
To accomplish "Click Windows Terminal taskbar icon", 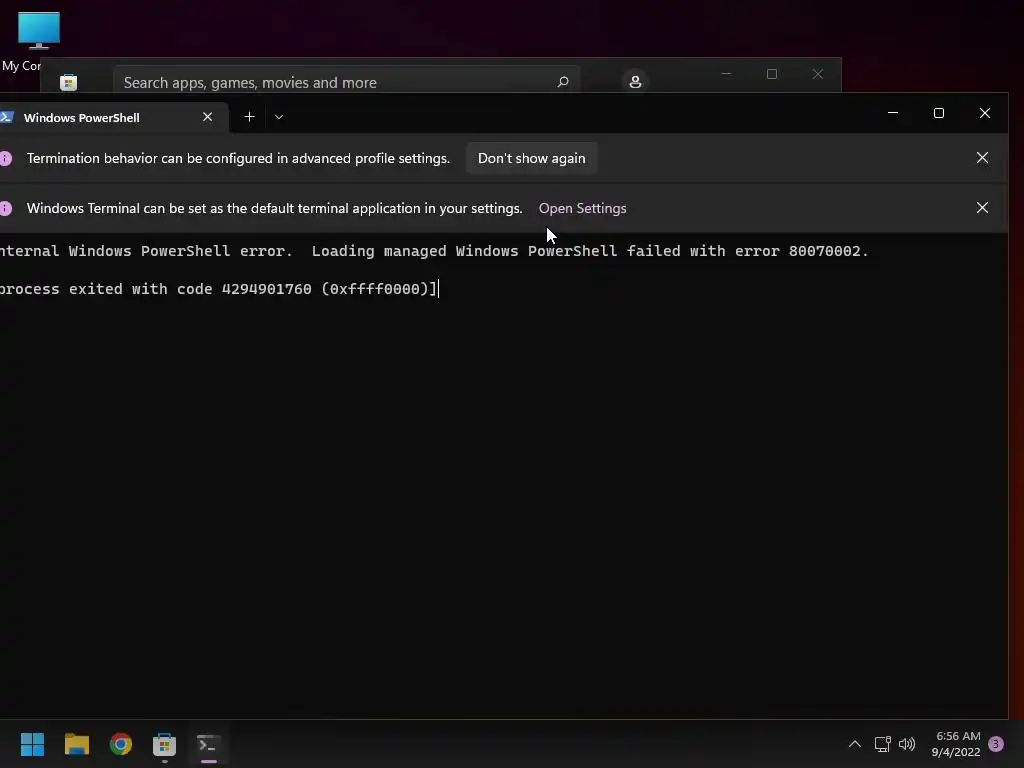I will [208, 744].
